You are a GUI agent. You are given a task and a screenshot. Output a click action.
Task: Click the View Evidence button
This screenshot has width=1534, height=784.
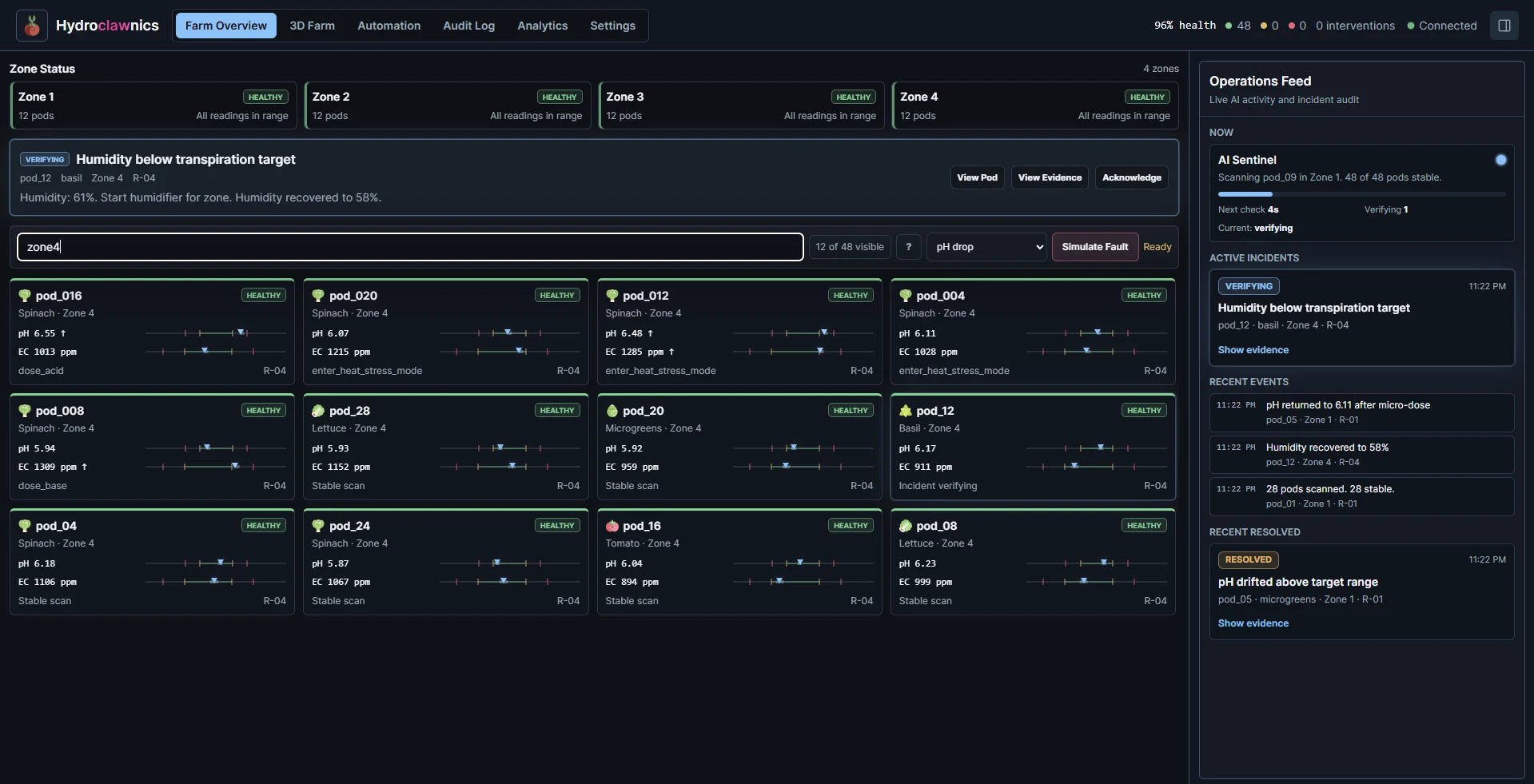(1050, 177)
